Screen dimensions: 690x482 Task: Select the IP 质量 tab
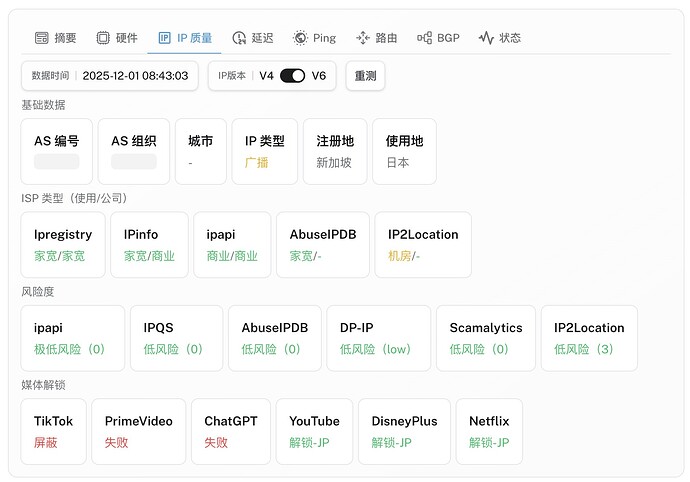[x=185, y=38]
